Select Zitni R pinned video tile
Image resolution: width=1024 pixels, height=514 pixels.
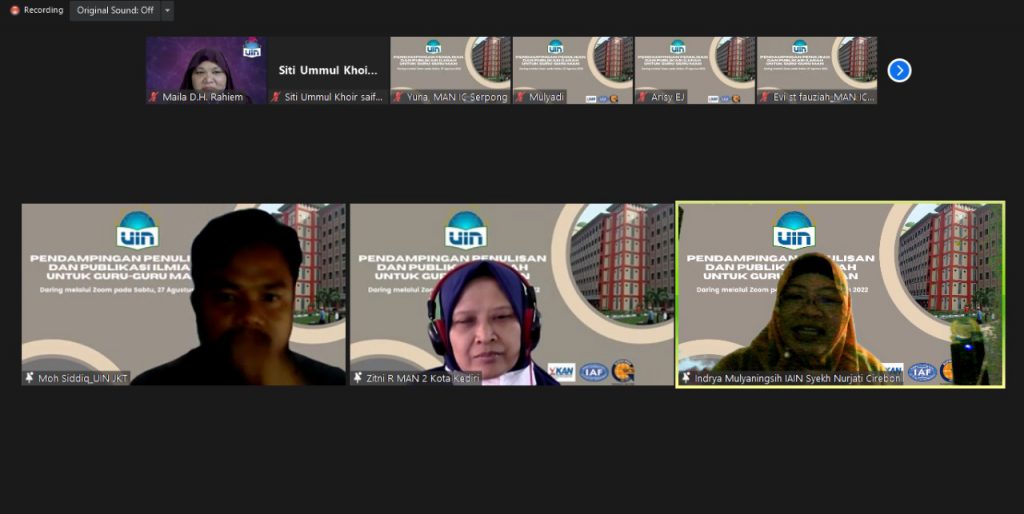(x=512, y=295)
